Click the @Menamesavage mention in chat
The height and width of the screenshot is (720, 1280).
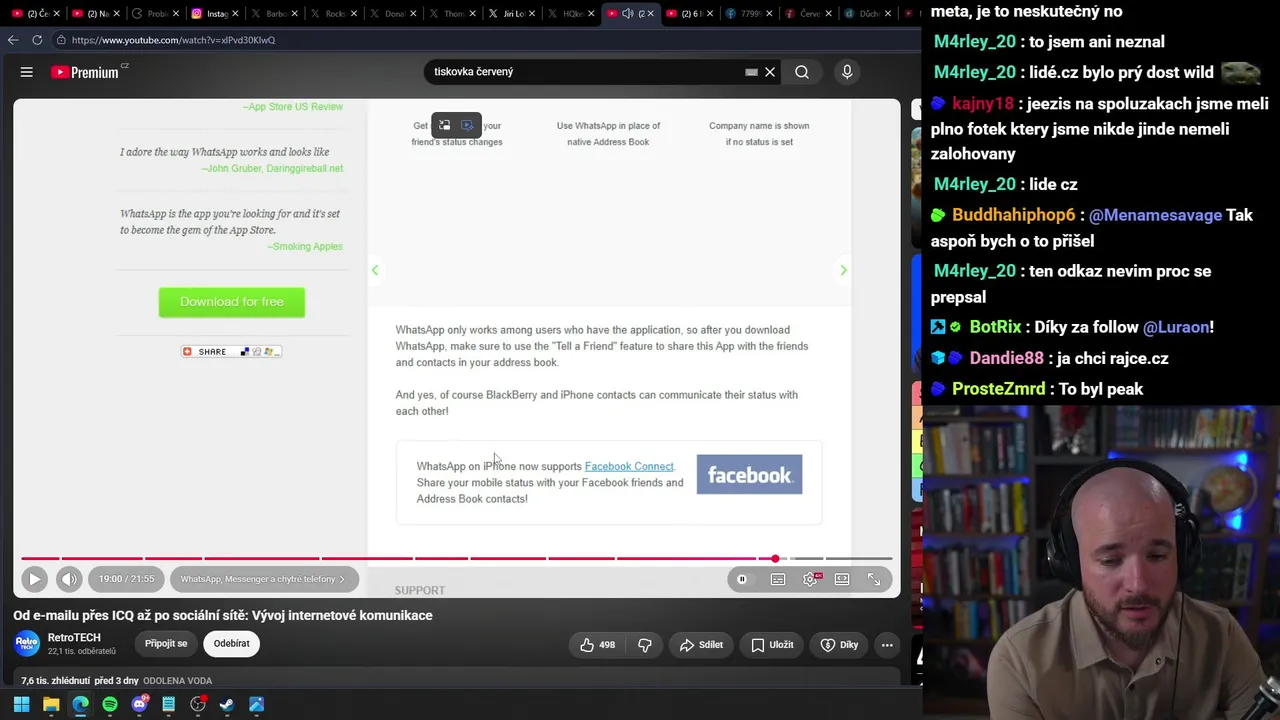click(1155, 215)
